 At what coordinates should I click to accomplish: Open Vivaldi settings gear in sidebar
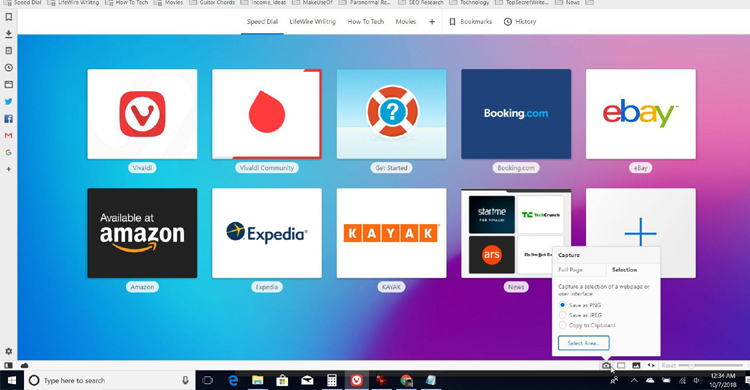[x=9, y=351]
